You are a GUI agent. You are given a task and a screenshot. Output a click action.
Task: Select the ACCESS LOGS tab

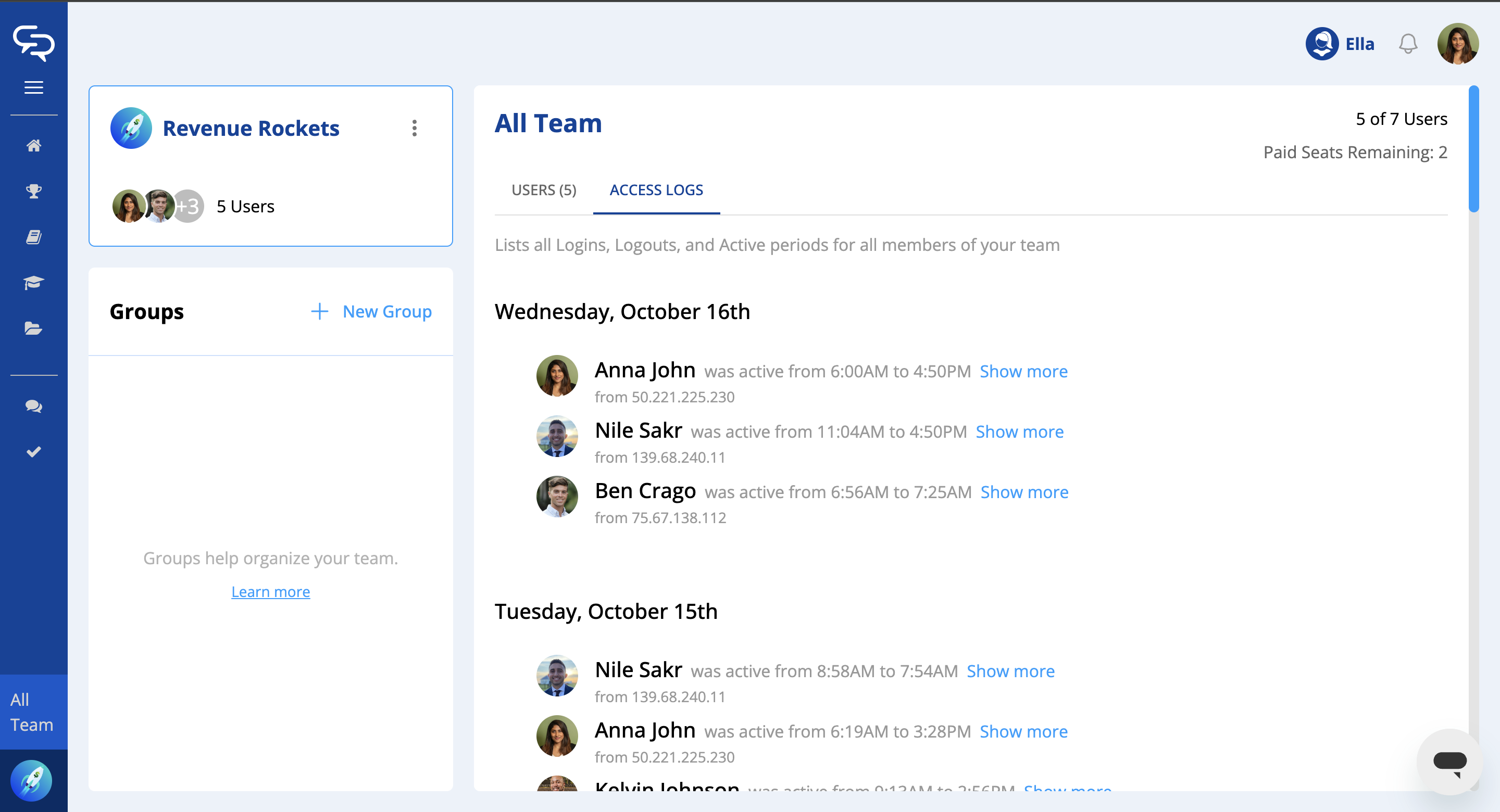[656, 190]
